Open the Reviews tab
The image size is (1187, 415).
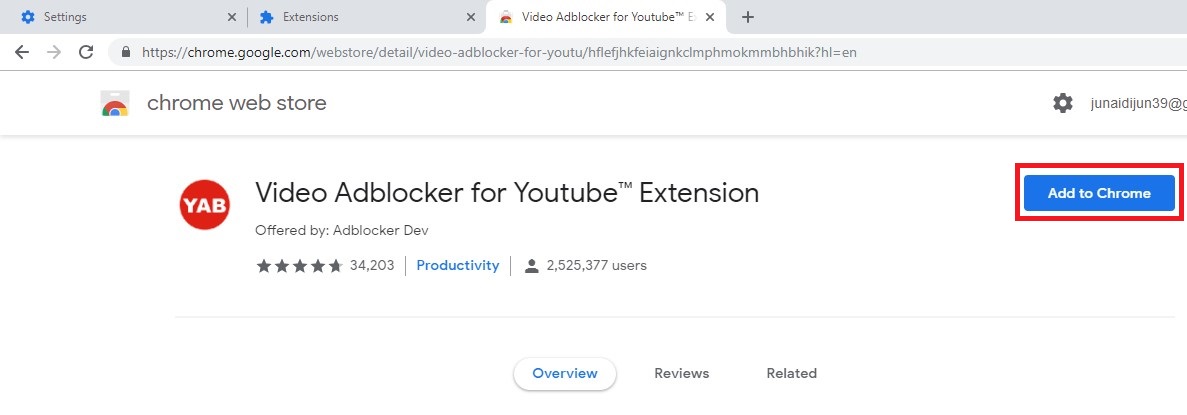[681, 373]
